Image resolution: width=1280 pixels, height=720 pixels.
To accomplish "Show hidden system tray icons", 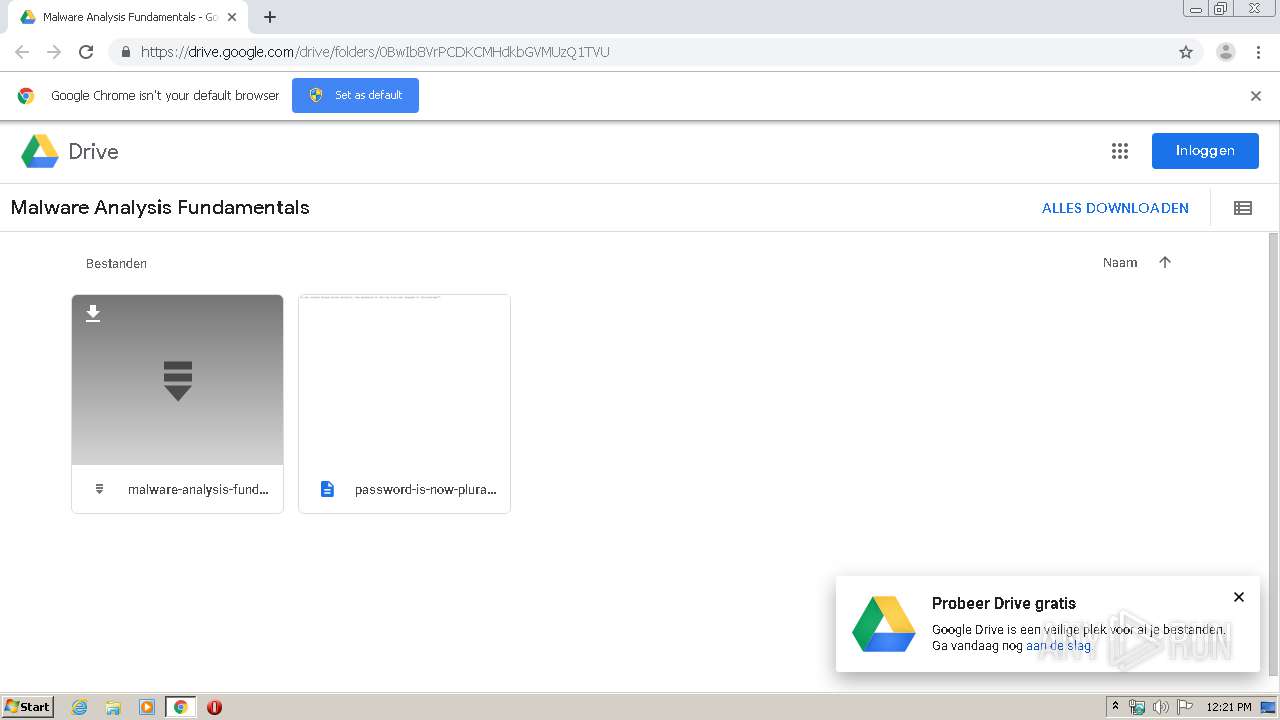I will [1115, 707].
